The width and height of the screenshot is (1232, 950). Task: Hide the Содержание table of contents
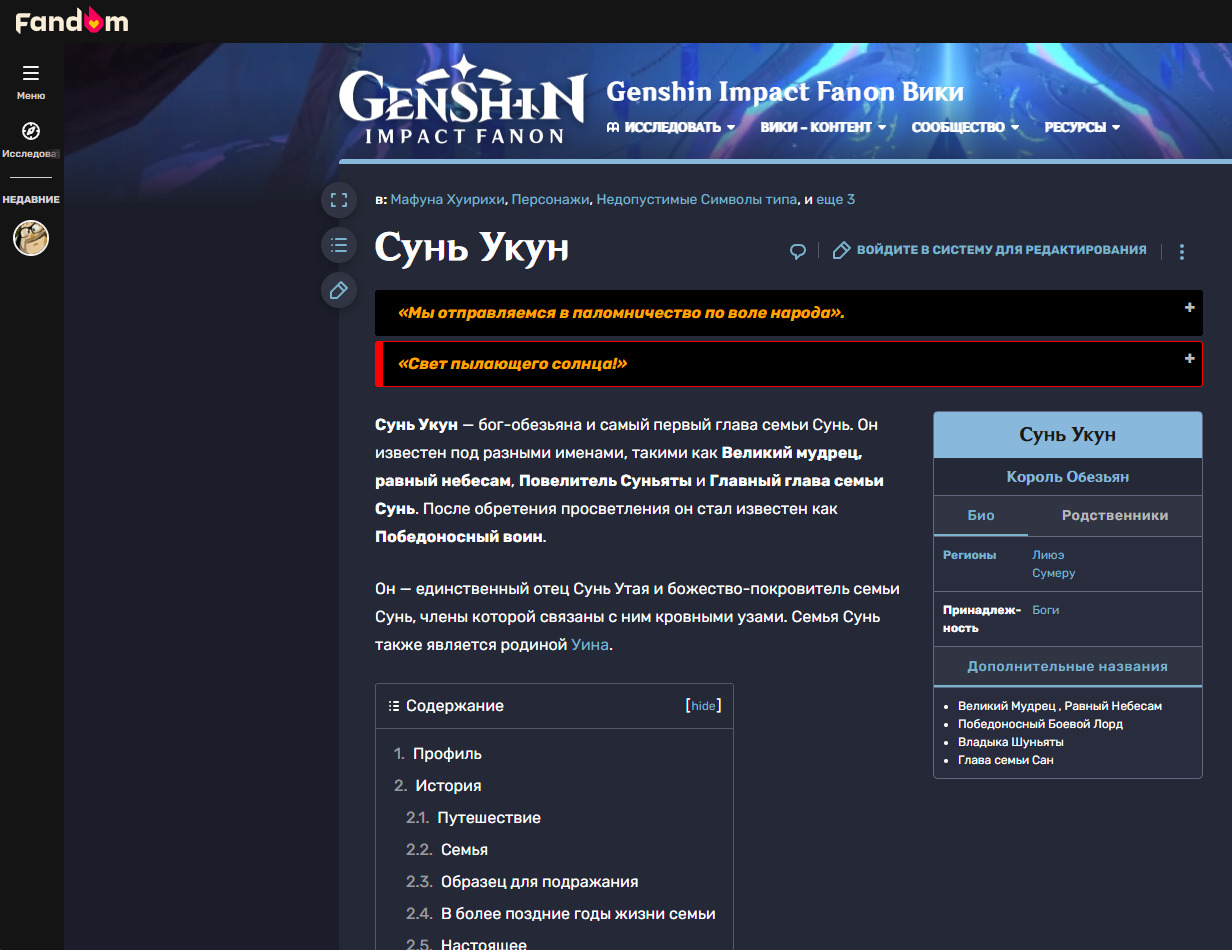click(703, 706)
